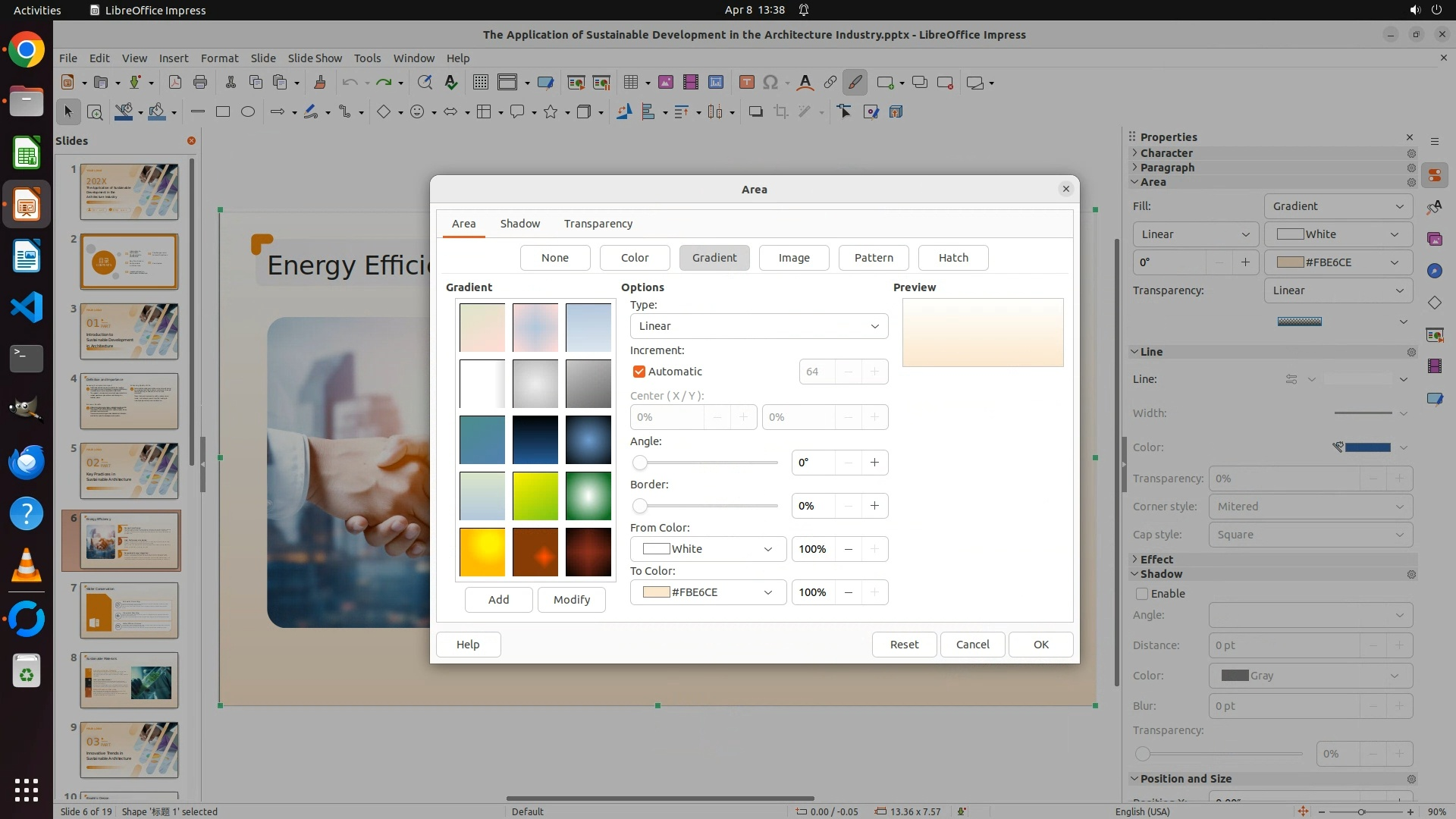Click the Crop Image toolbar icon

(x=780, y=111)
